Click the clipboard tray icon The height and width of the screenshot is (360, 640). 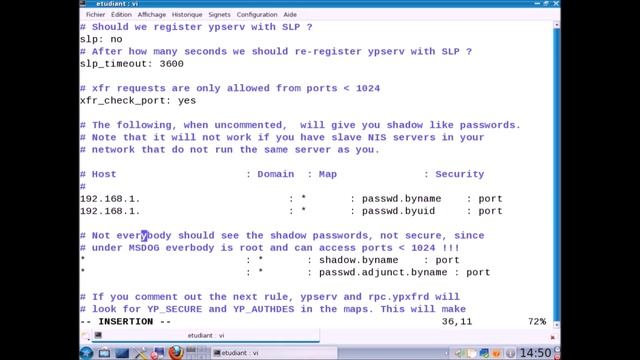coord(472,353)
